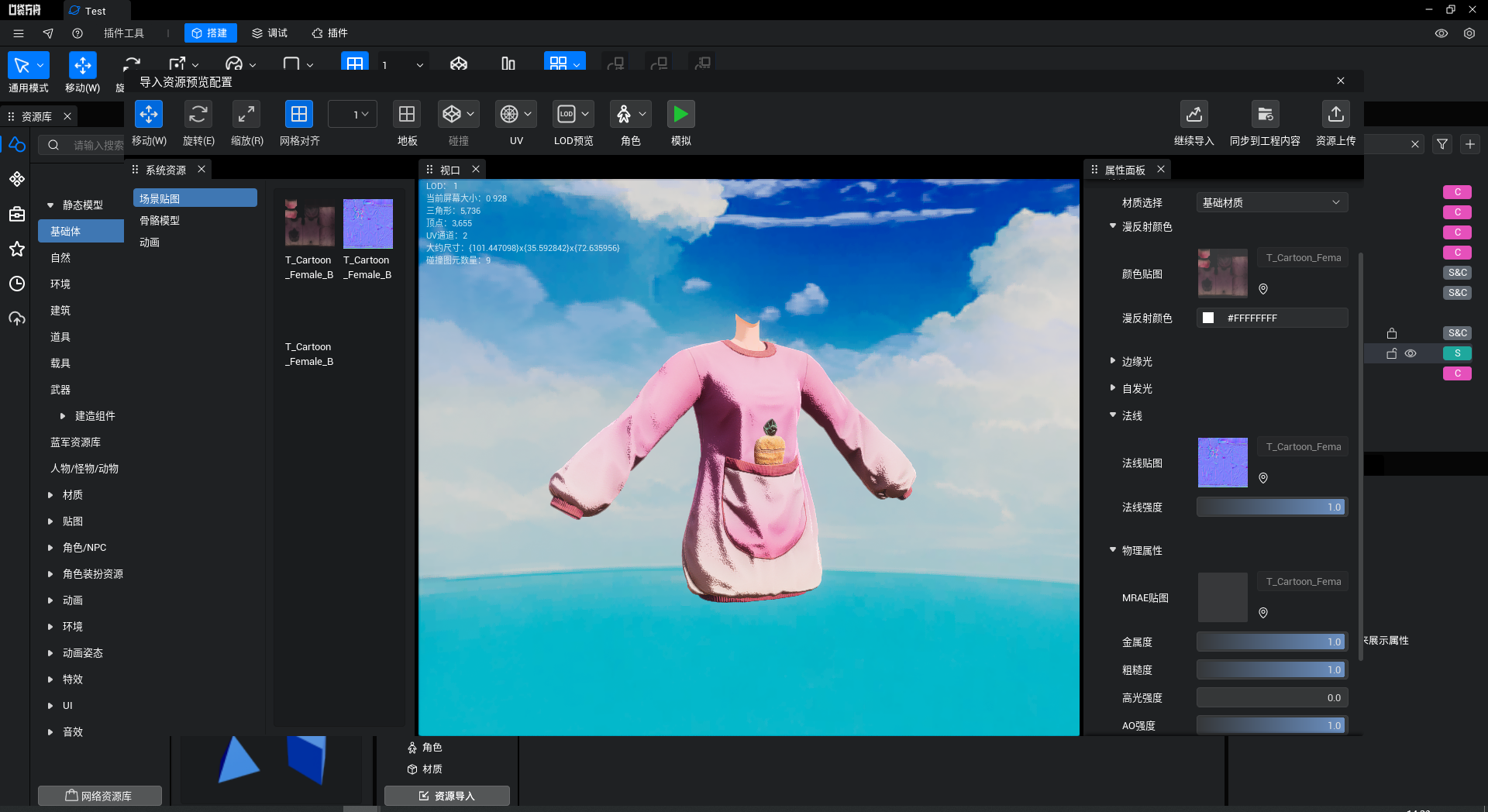This screenshot has width=1488, height=812.
Task: Open the history clock icon in sidebar
Action: [17, 284]
